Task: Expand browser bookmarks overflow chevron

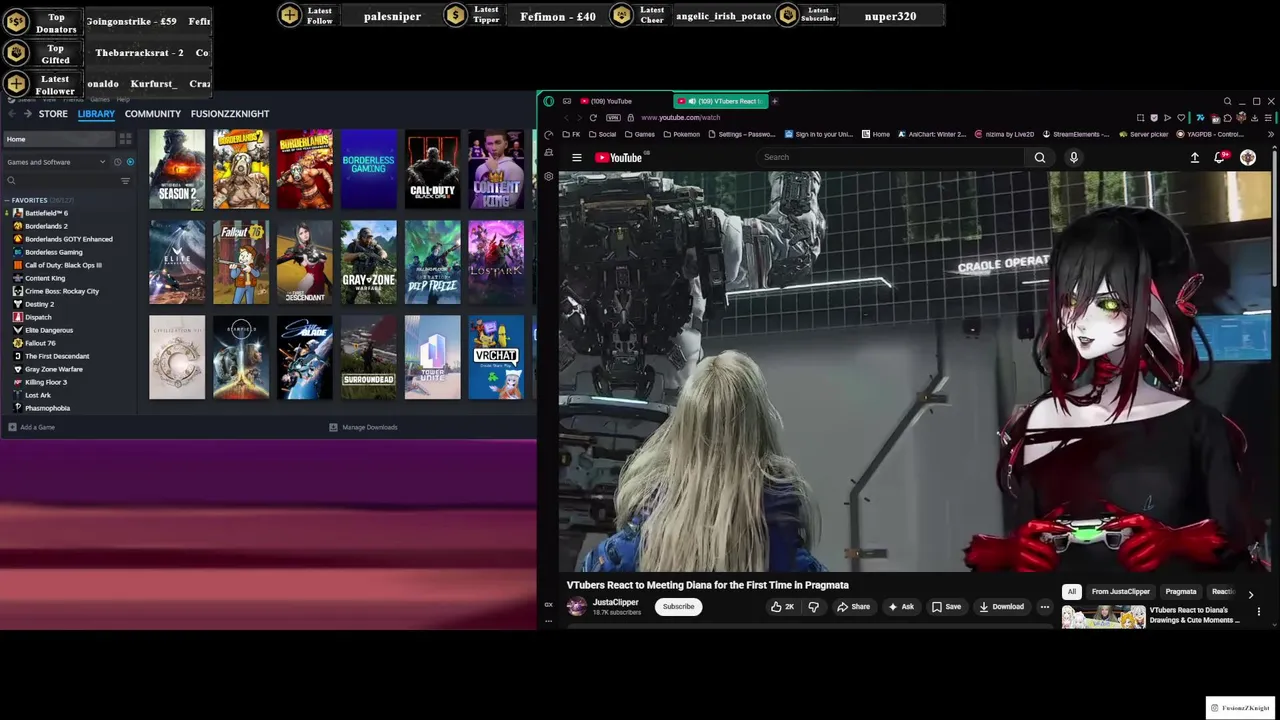Action: click(x=1271, y=134)
